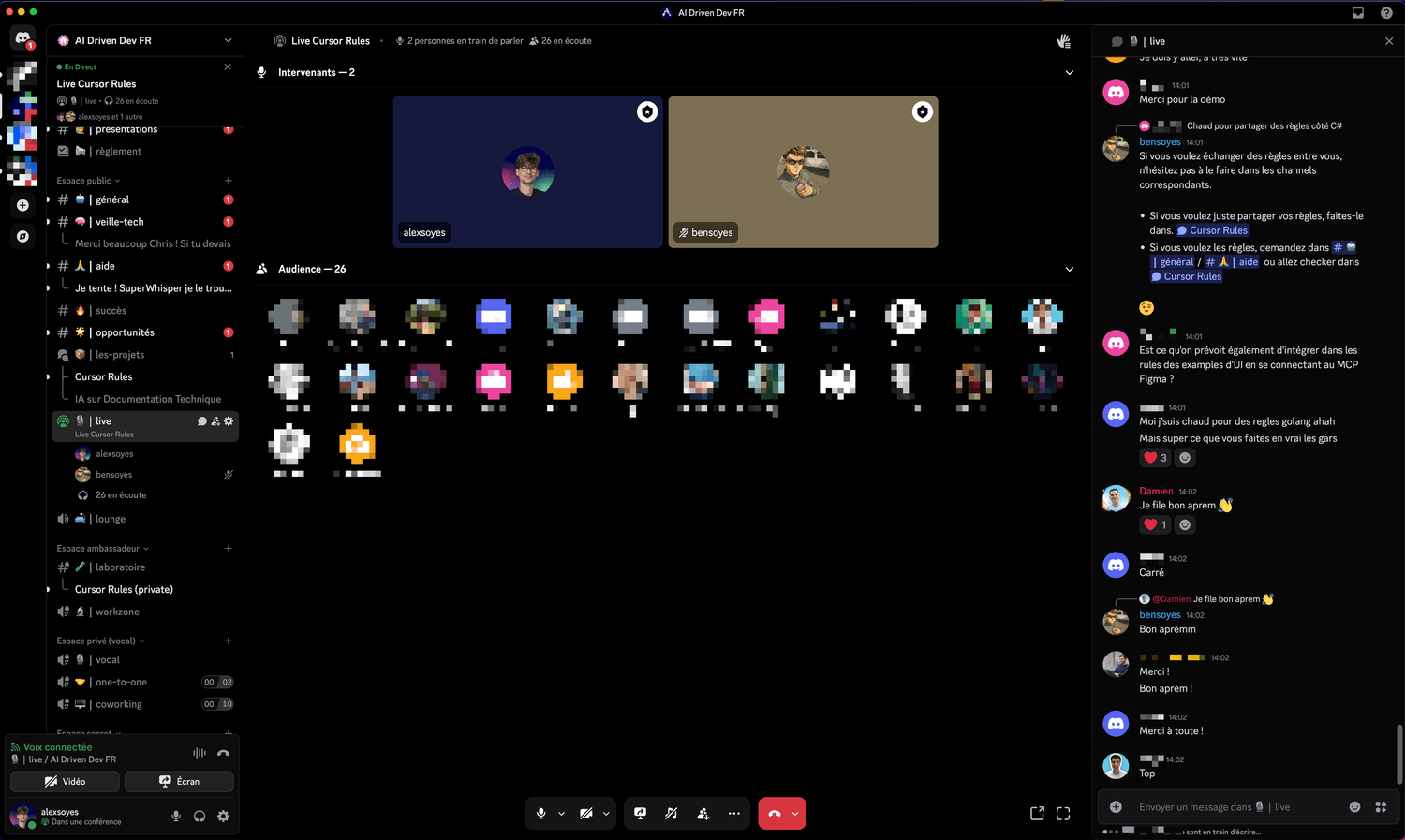Join the lounge voice channel
The image size is (1405, 840).
pos(145,519)
